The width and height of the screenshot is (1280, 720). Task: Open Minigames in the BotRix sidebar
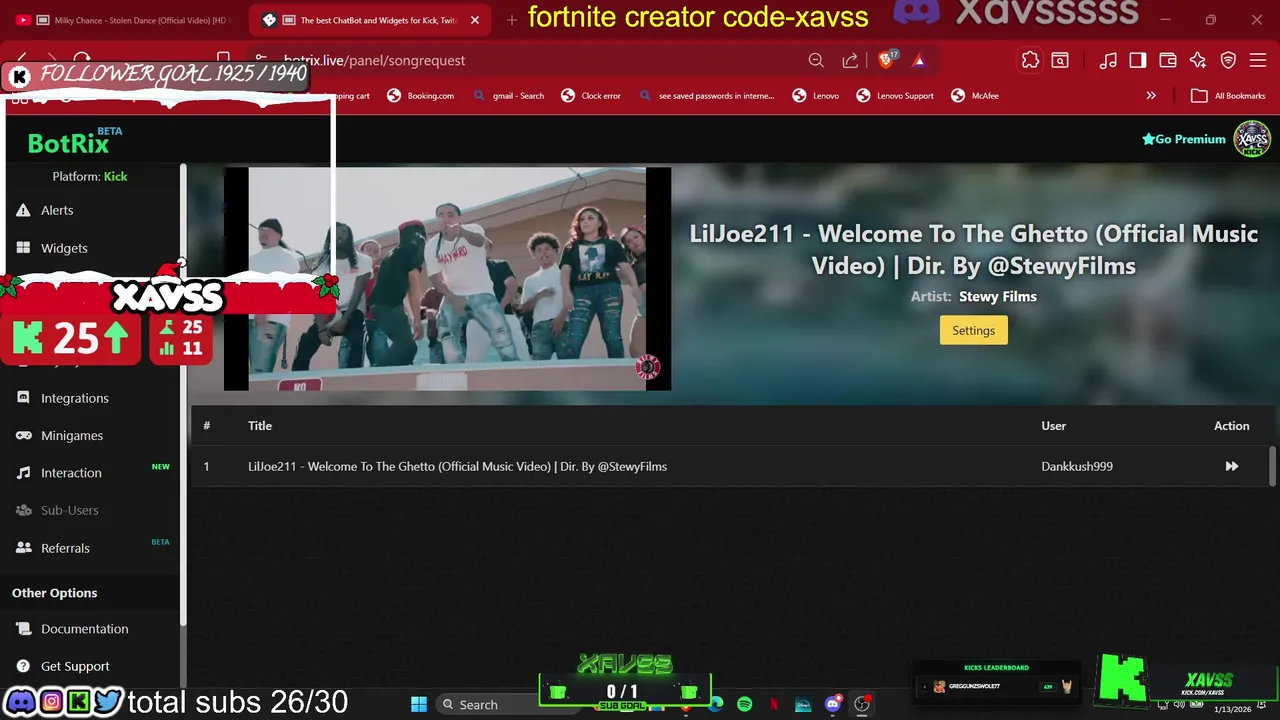click(x=72, y=435)
